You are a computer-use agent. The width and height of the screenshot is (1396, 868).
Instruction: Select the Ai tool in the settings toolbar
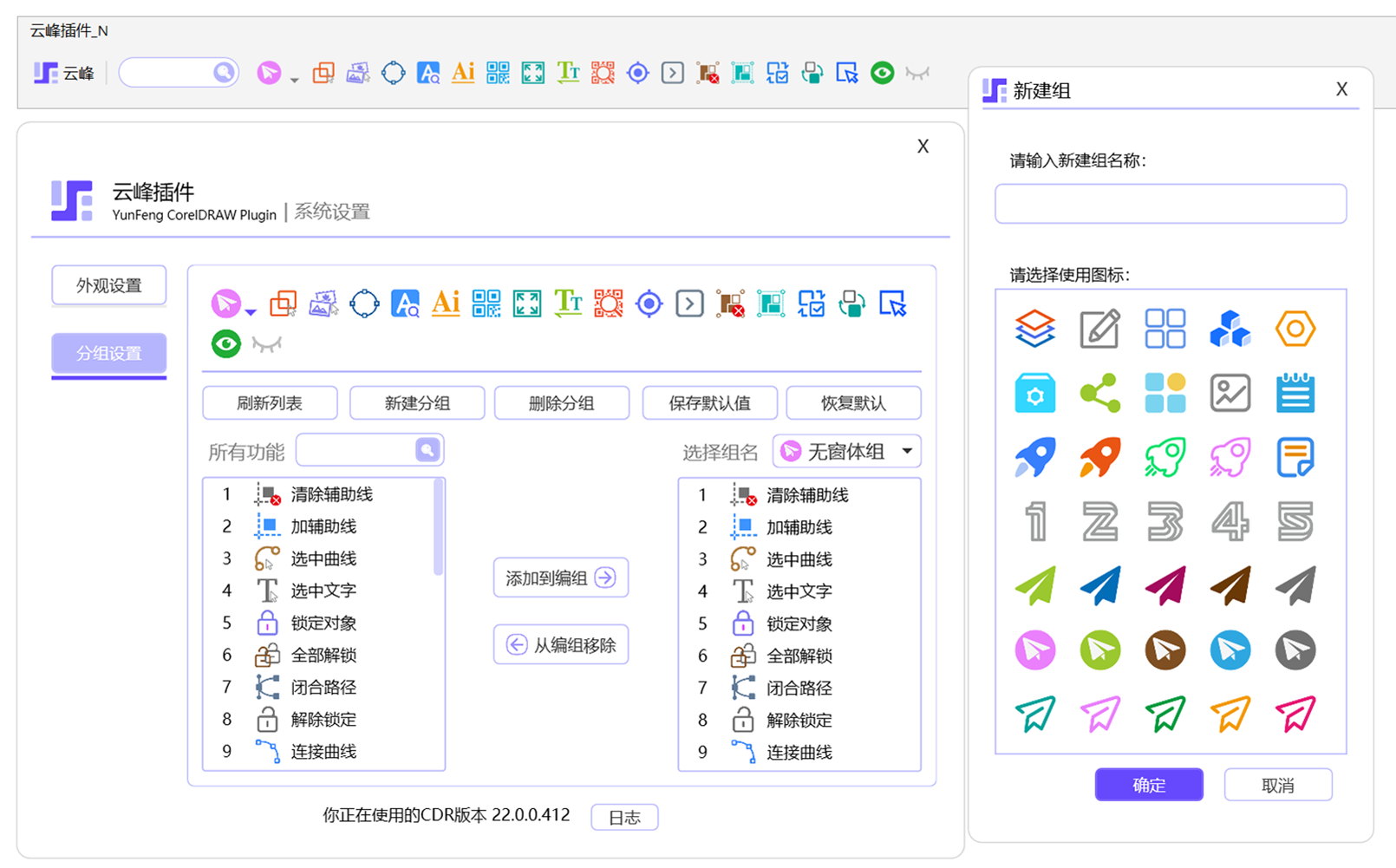[x=446, y=303]
